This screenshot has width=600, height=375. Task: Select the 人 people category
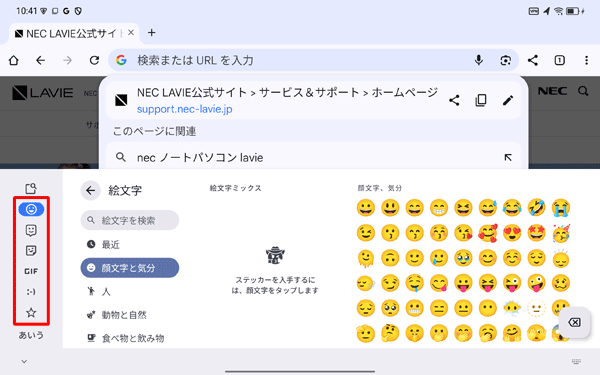pyautogui.click(x=130, y=291)
